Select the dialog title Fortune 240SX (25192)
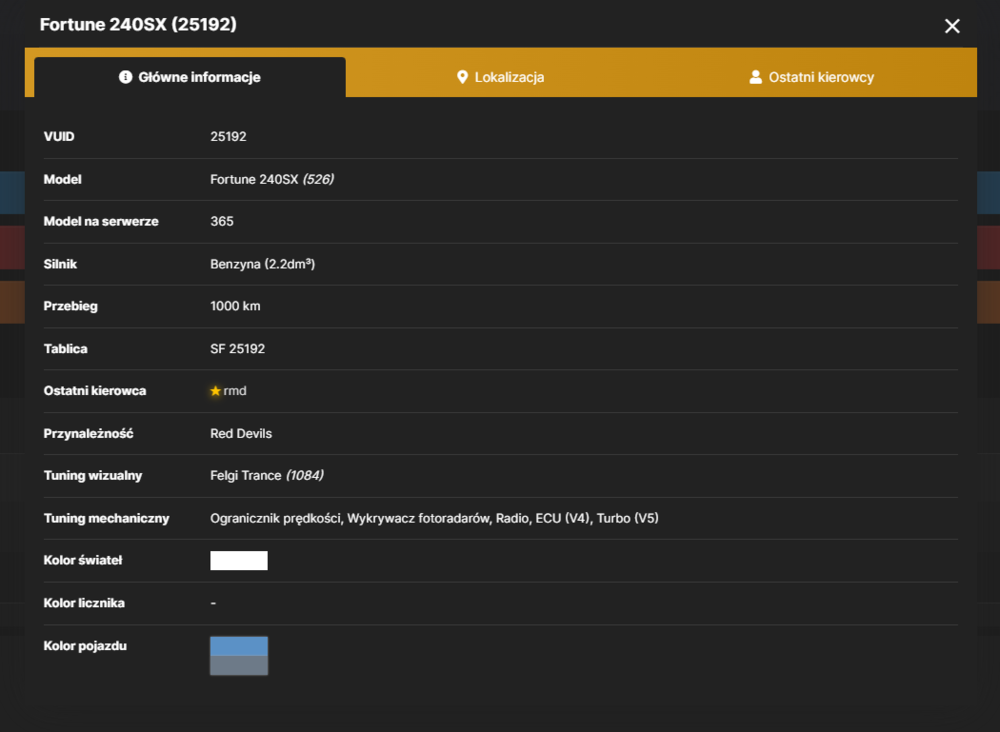Image resolution: width=1000 pixels, height=732 pixels. pyautogui.click(x=138, y=24)
